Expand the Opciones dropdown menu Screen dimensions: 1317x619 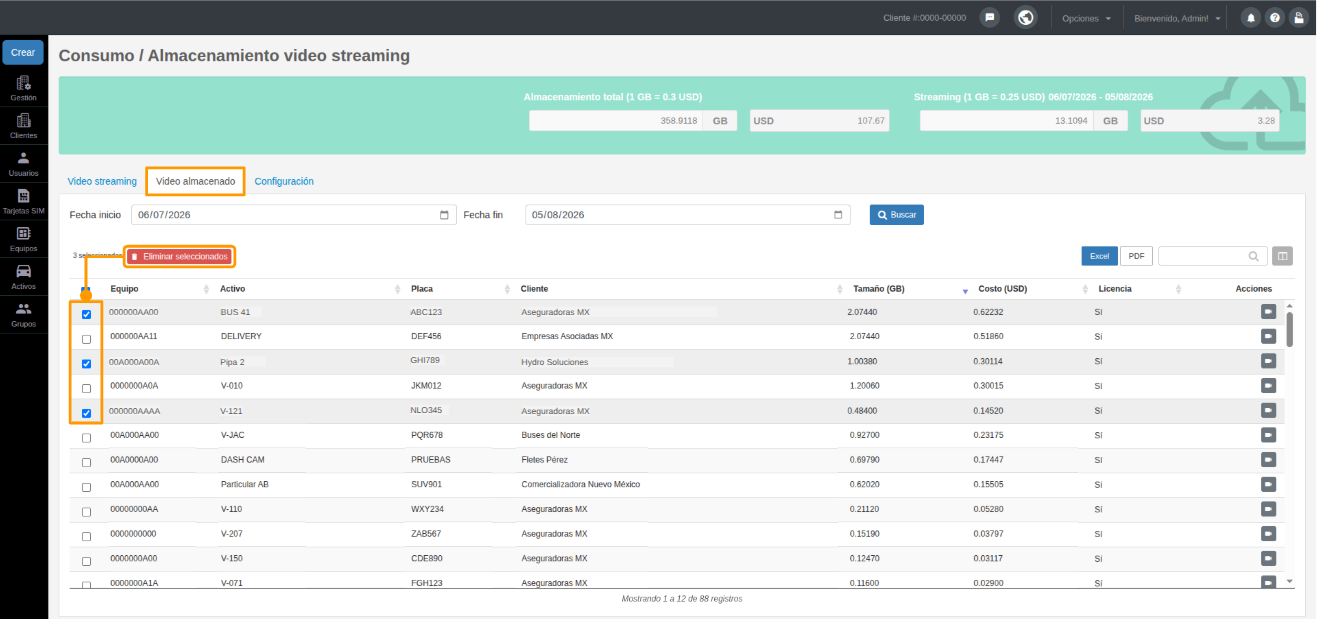[1086, 18]
